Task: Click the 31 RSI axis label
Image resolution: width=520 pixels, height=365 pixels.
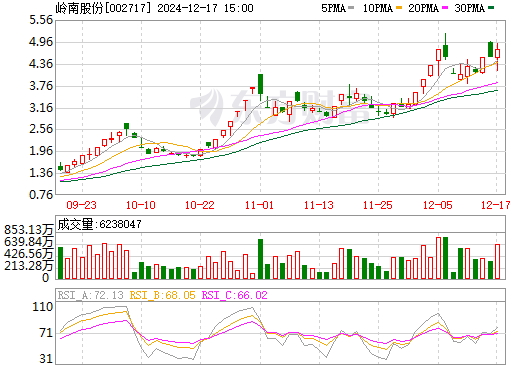Action: 46,359
